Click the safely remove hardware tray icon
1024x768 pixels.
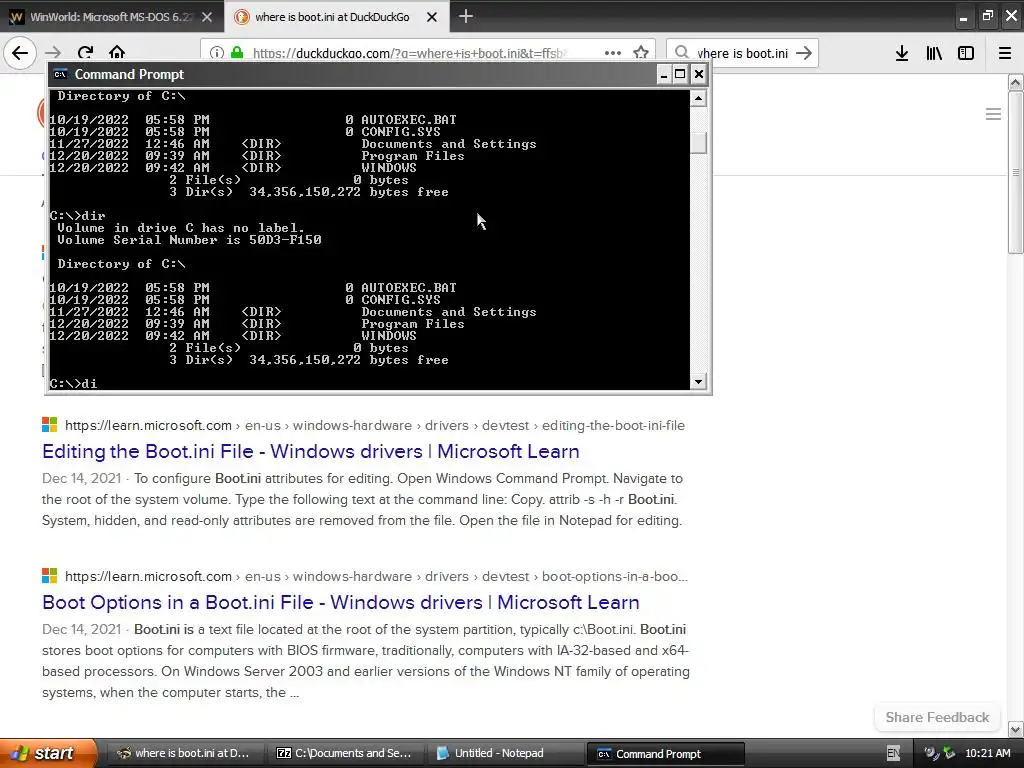(x=948, y=753)
